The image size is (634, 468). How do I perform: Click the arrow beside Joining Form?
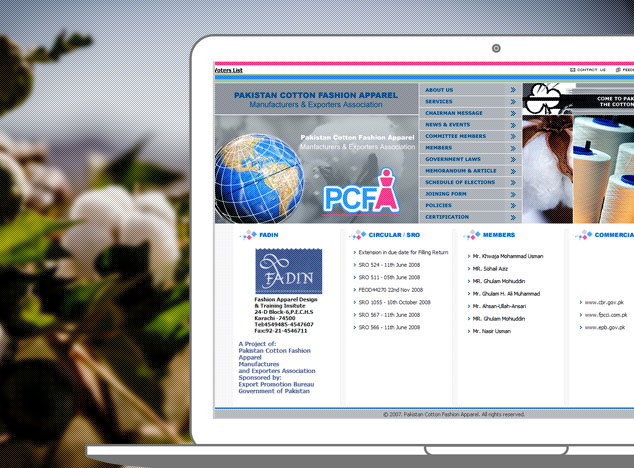[x=513, y=195]
